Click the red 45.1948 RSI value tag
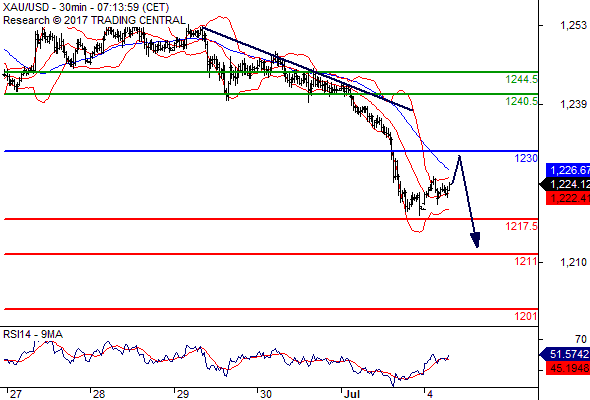590x400 pixels. click(x=568, y=368)
